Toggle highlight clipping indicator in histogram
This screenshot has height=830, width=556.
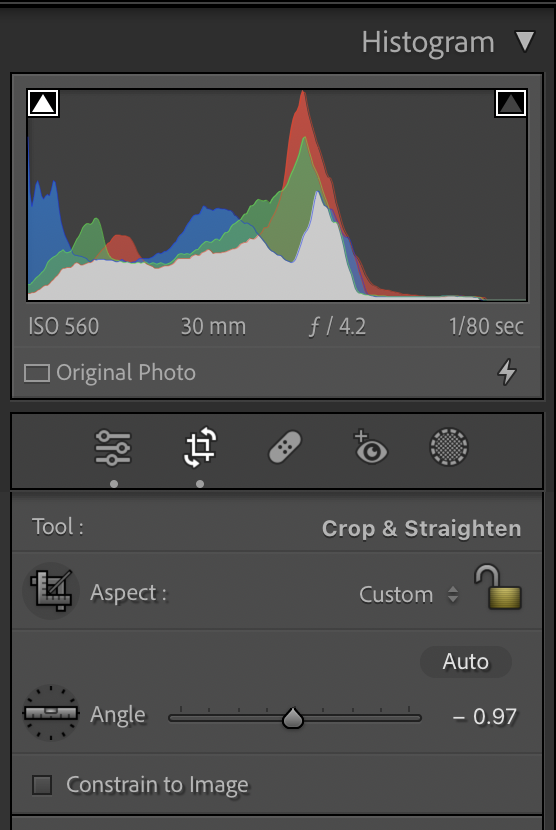coord(510,103)
